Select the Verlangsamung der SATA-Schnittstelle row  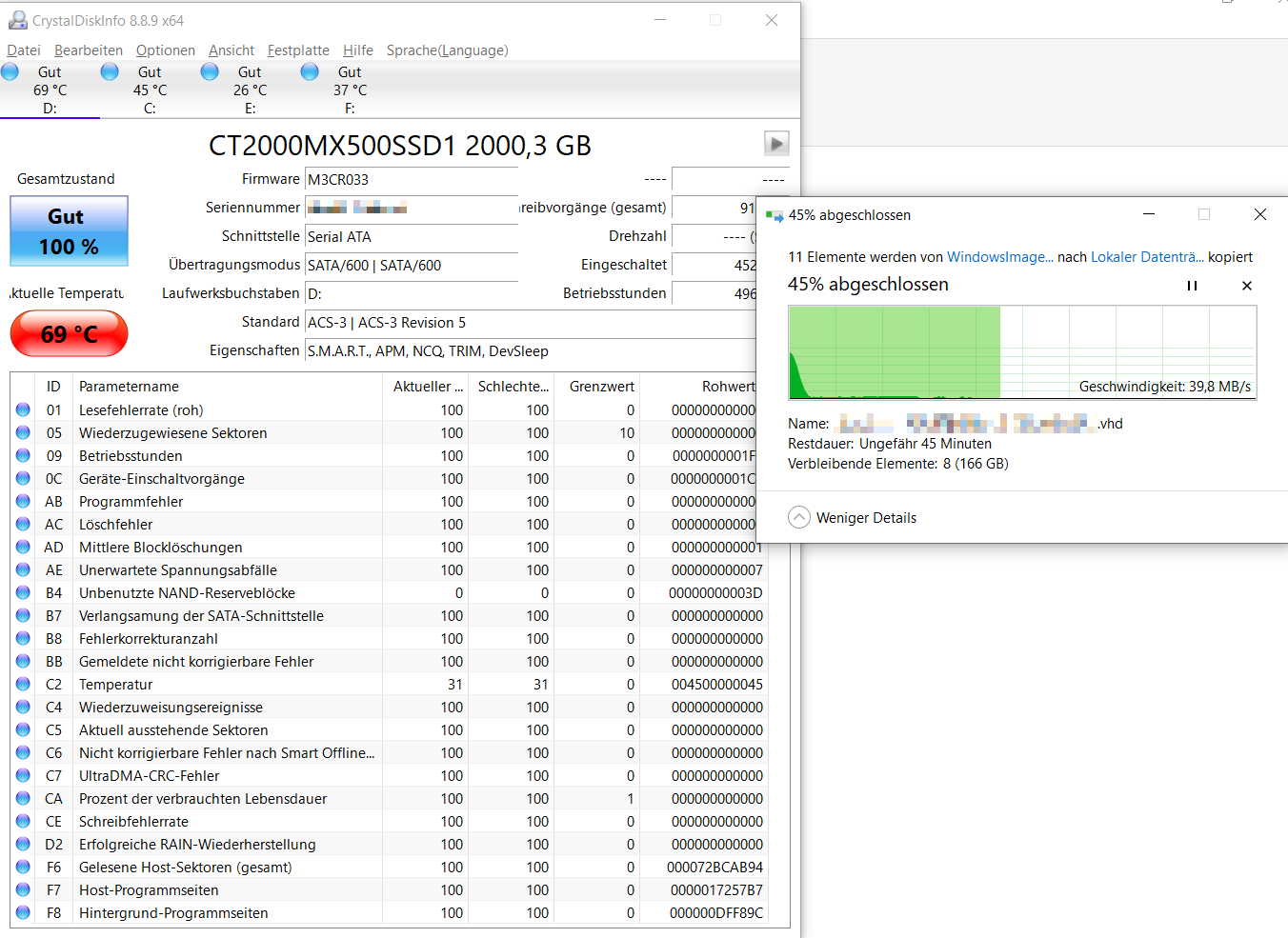click(389, 615)
